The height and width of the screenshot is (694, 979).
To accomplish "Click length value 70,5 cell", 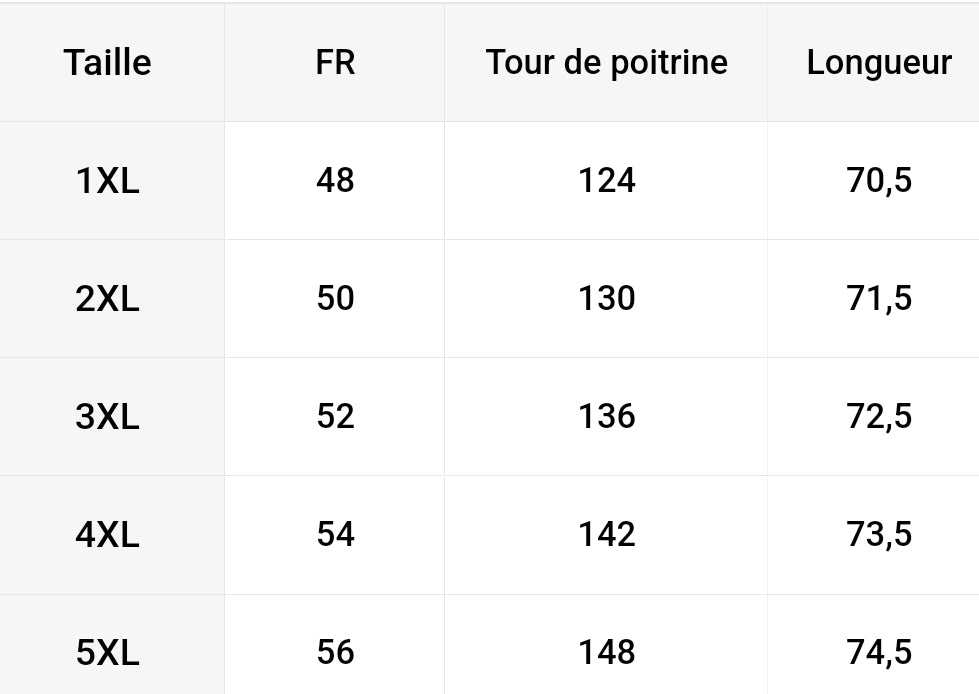I will [x=878, y=180].
